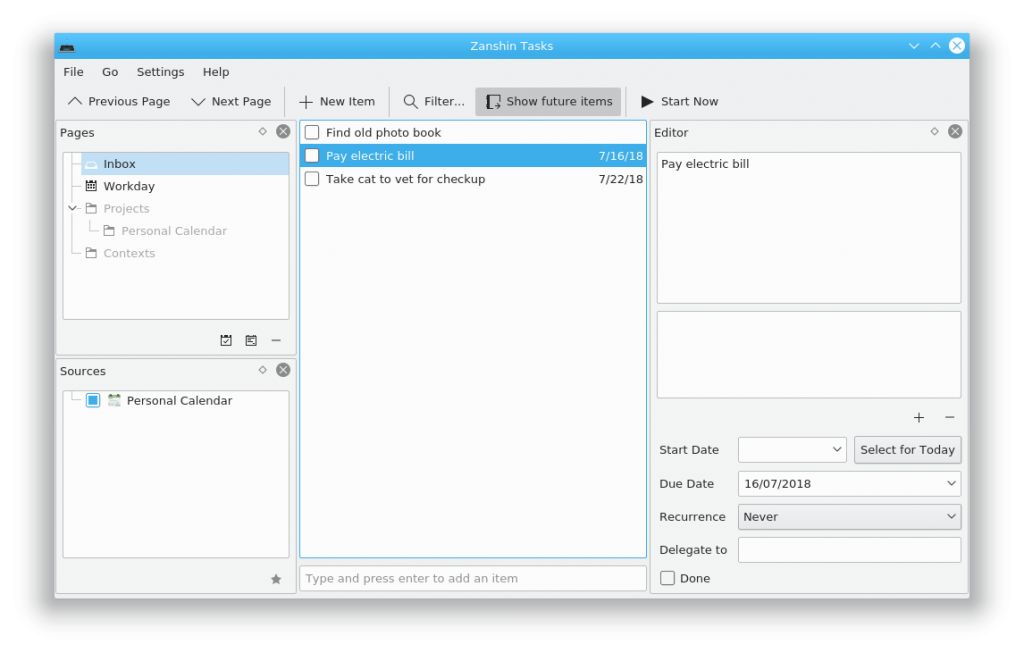This screenshot has width=1024, height=653.
Task: Click the remove page minus icon
Action: click(x=276, y=340)
